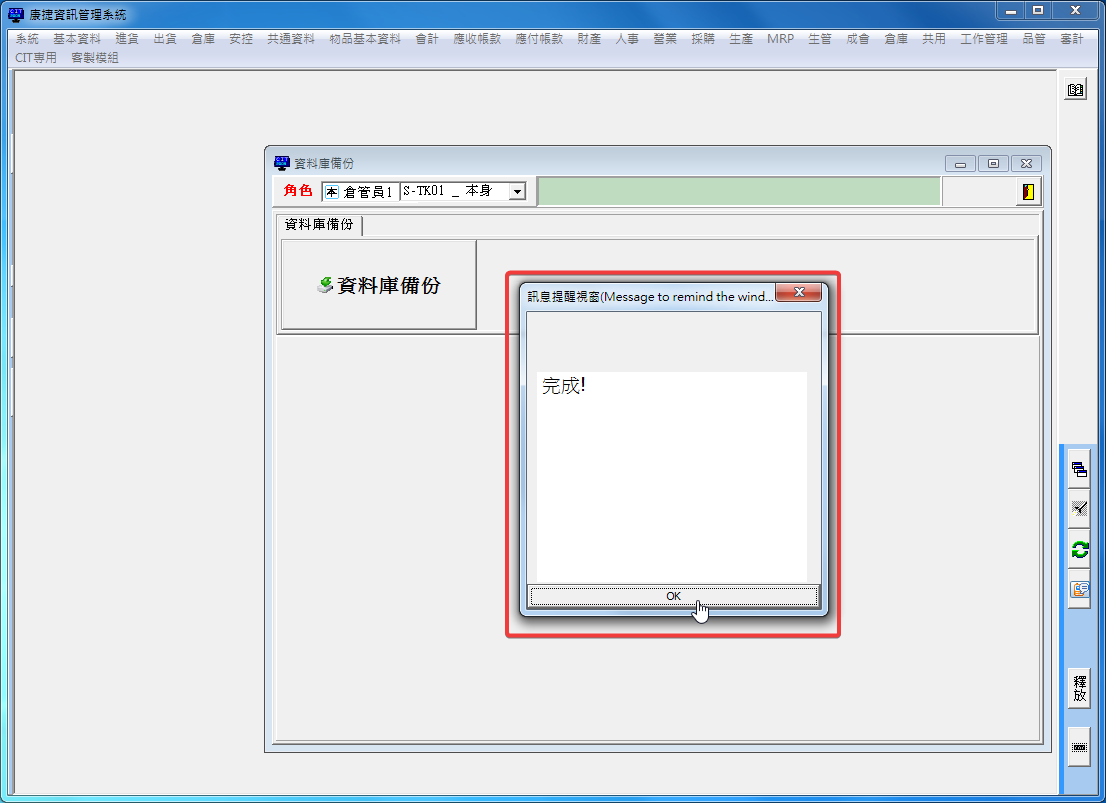Open the 工作管理 menu
This screenshot has width=1106, height=803.
[984, 39]
